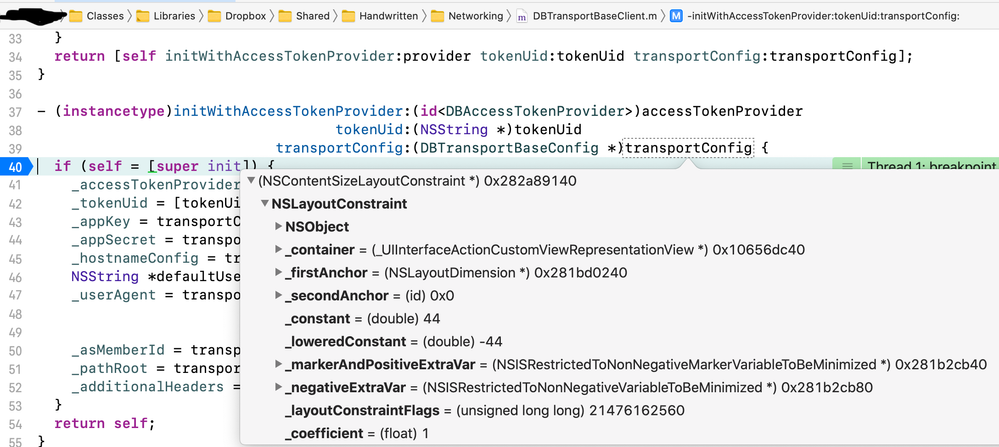Collapse the NSContentSizeLayoutConstraint root variable
The height and width of the screenshot is (447, 999).
tap(250, 181)
